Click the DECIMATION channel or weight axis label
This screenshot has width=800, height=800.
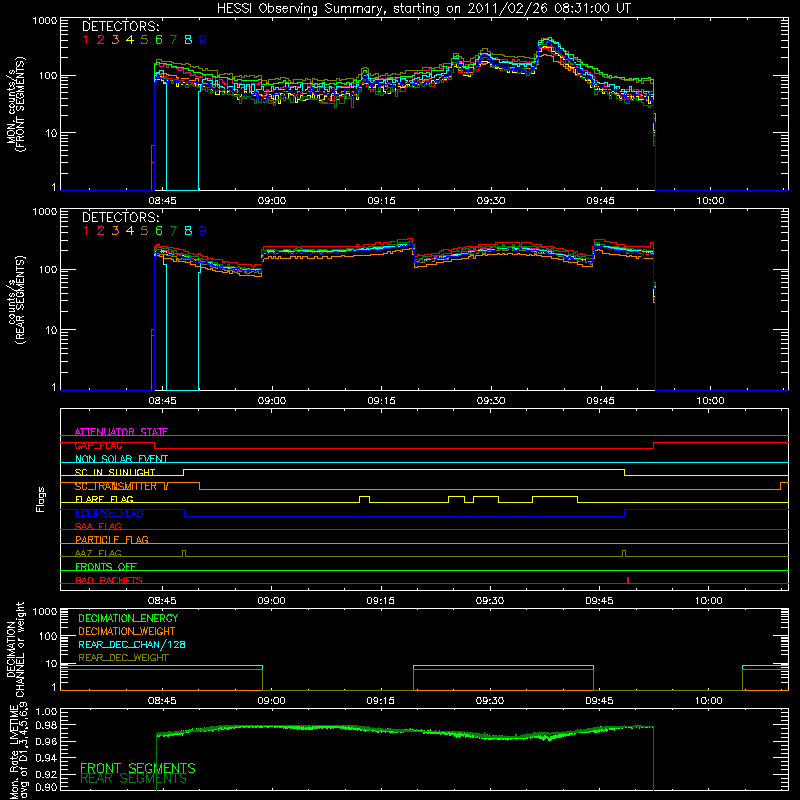click(x=15, y=649)
